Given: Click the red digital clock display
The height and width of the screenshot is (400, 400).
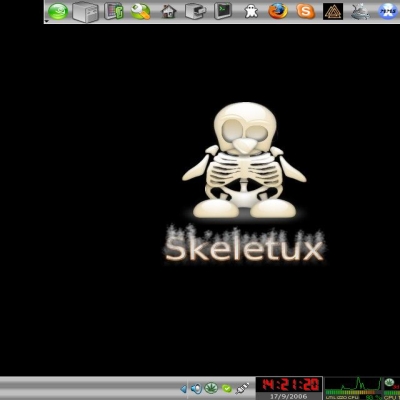Looking at the screenshot, I should pos(289,385).
